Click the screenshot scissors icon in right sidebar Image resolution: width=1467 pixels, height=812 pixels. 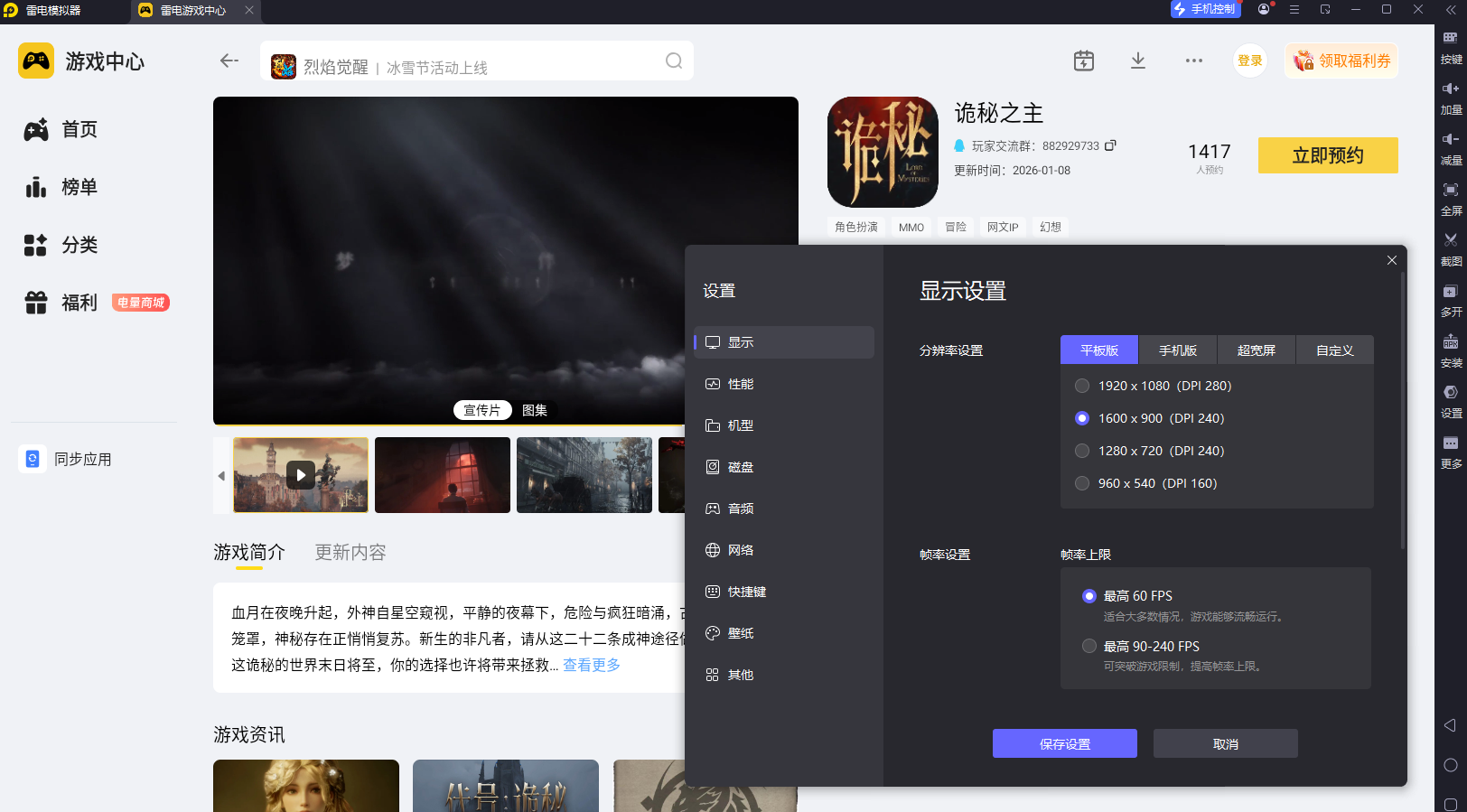tap(1450, 240)
